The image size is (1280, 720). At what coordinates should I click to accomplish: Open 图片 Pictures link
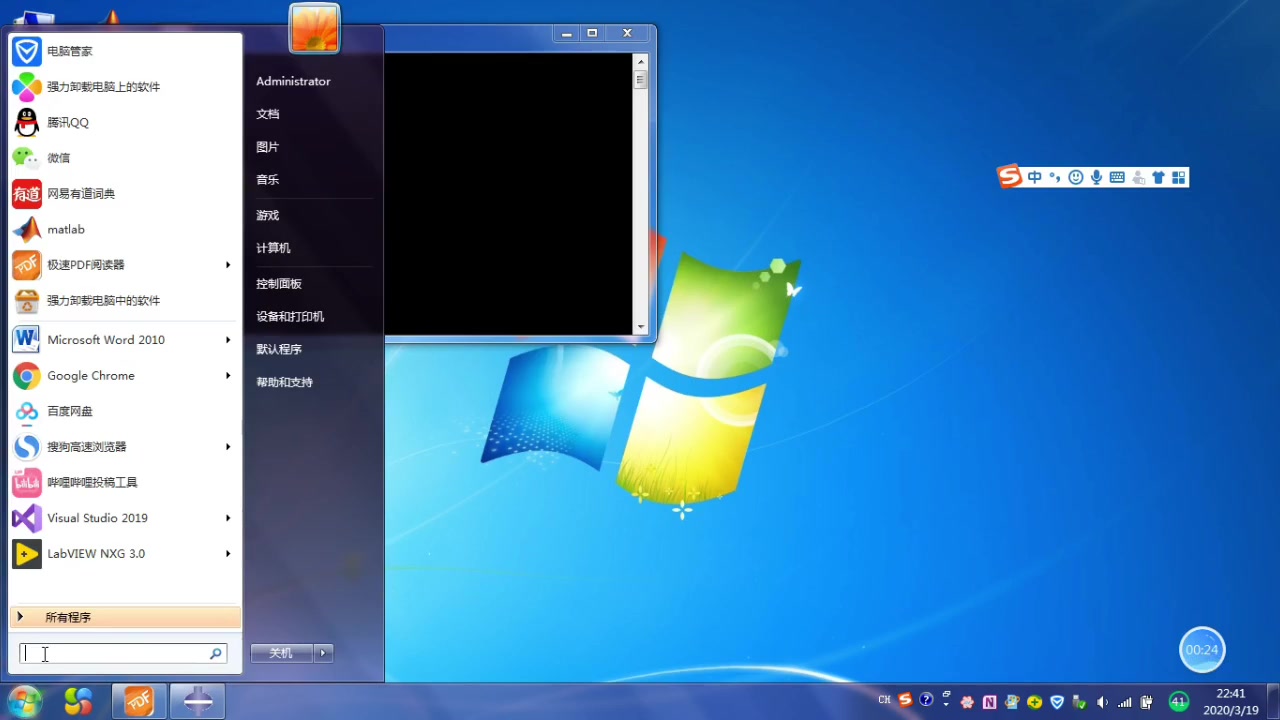pyautogui.click(x=268, y=147)
